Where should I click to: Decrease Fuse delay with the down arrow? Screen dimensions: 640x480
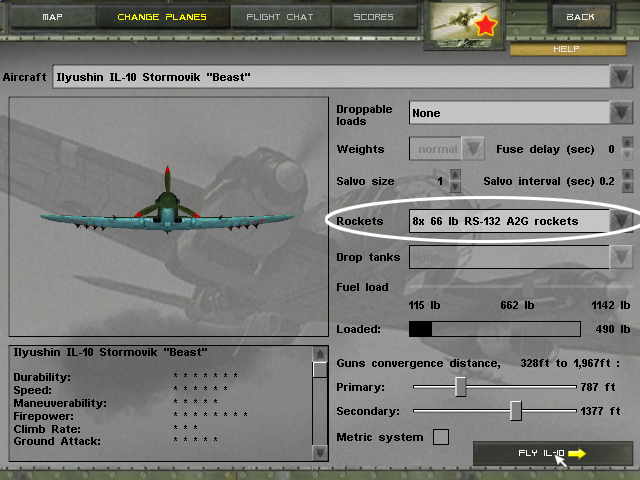[627, 154]
